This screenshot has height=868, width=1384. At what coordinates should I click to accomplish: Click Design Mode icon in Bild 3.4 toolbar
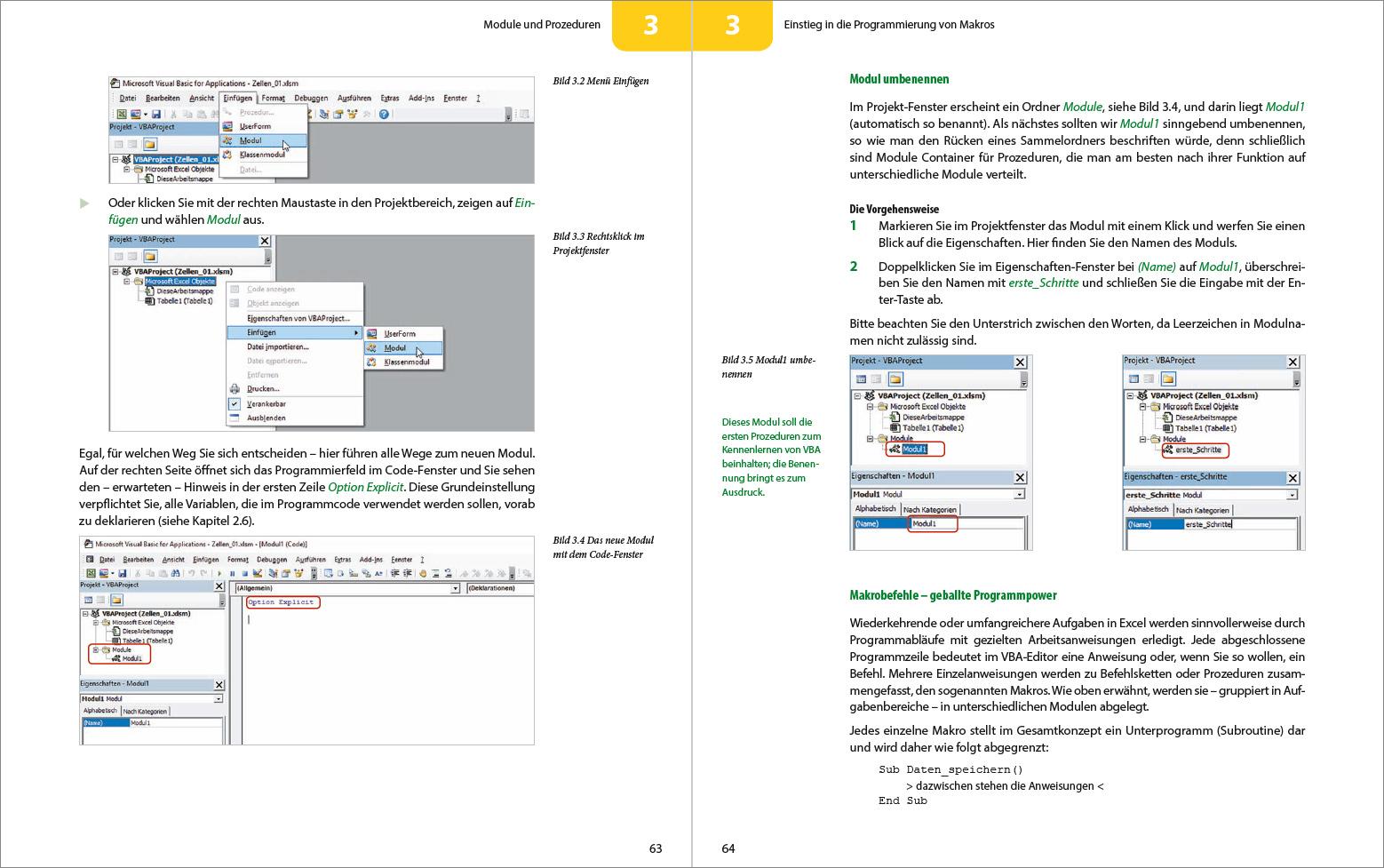pos(258,573)
